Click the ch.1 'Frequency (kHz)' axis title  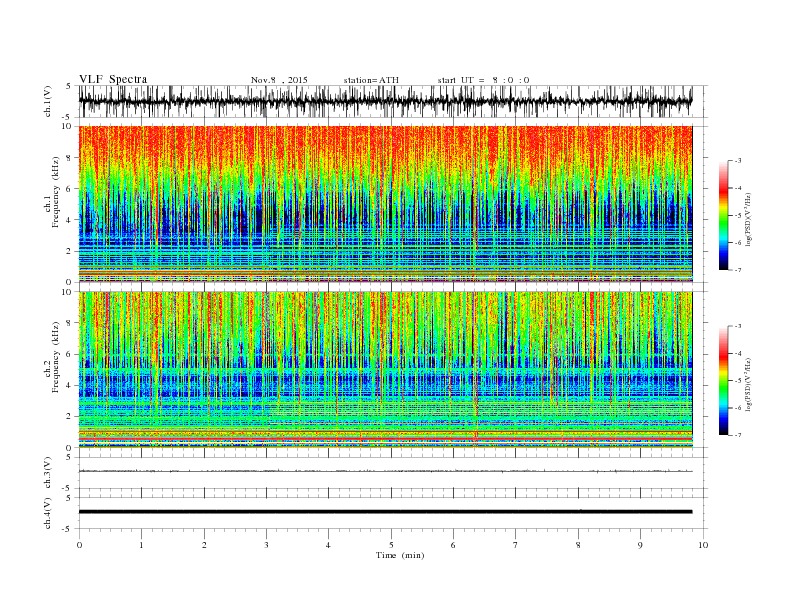56,192
